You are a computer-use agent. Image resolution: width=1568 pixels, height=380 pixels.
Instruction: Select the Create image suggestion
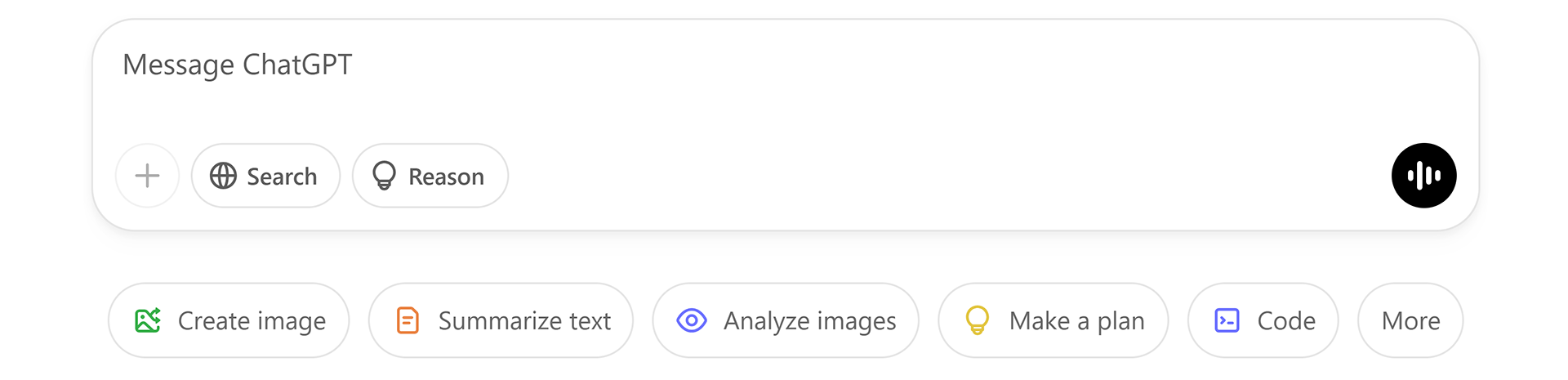click(x=229, y=320)
